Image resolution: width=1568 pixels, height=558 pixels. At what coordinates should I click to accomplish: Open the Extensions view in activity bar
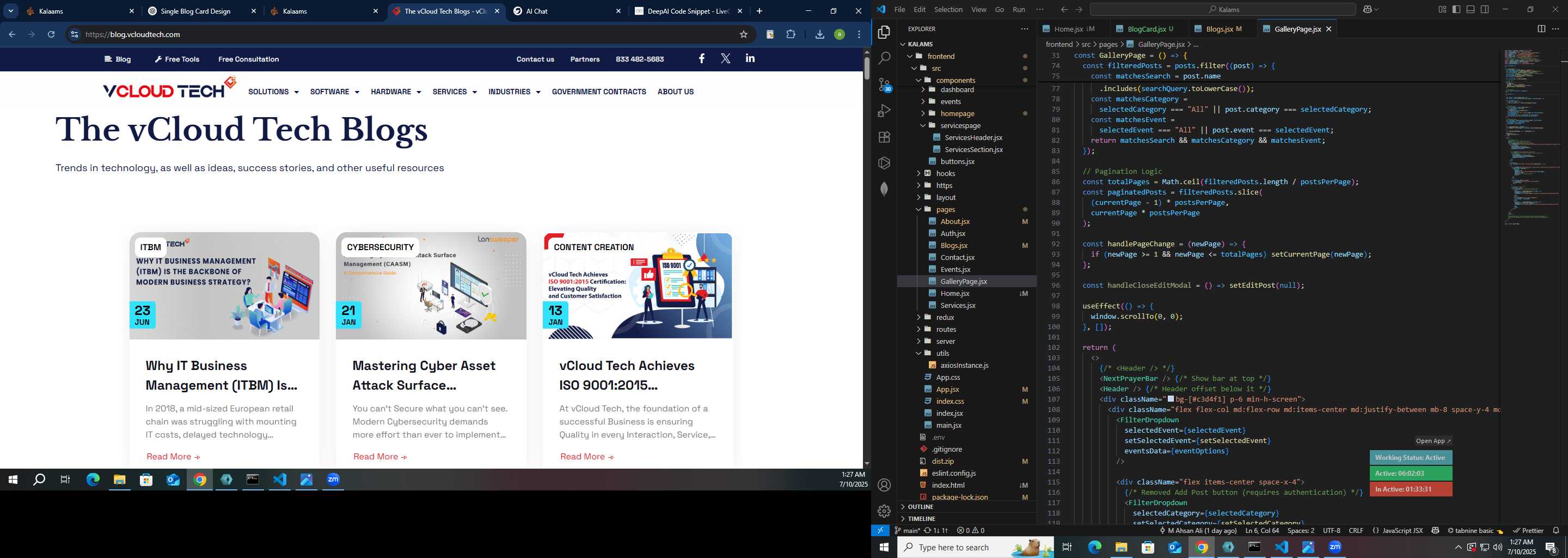(884, 137)
